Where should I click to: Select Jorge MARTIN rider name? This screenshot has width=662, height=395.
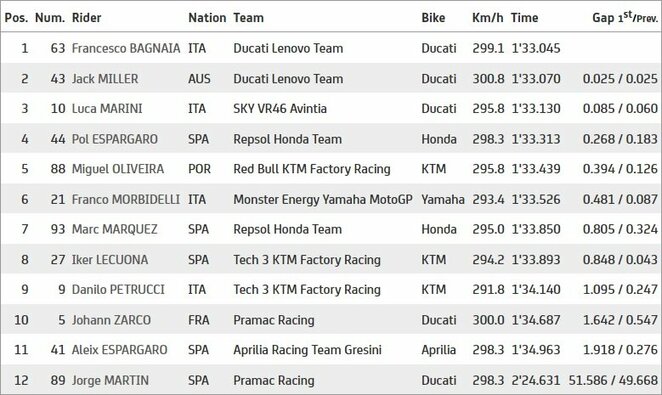[x=110, y=380]
